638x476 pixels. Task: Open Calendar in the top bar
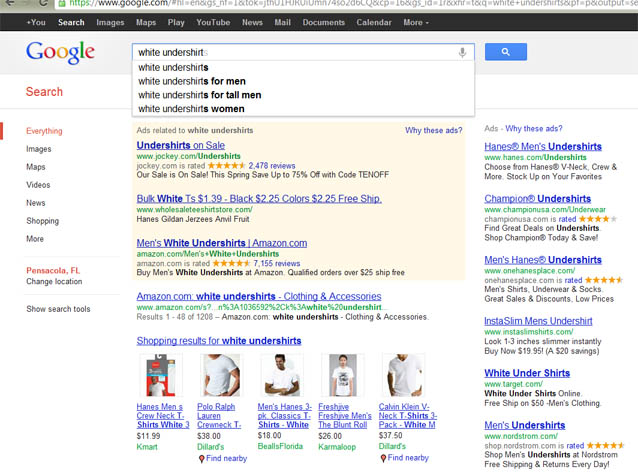(374, 22)
